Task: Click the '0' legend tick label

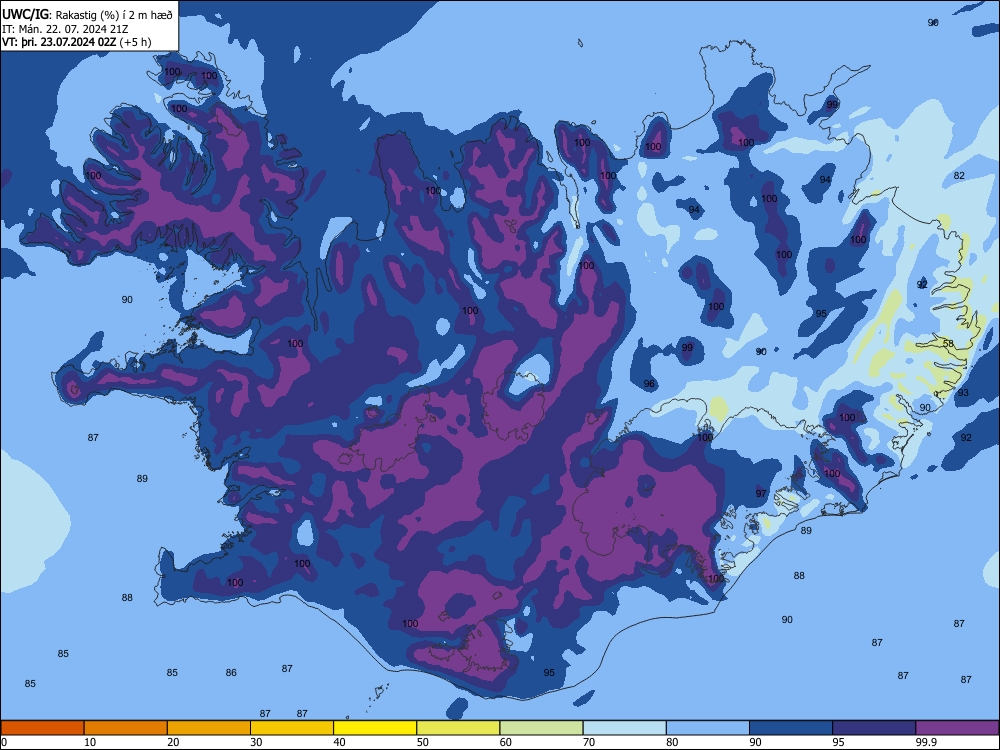Action: [4, 742]
